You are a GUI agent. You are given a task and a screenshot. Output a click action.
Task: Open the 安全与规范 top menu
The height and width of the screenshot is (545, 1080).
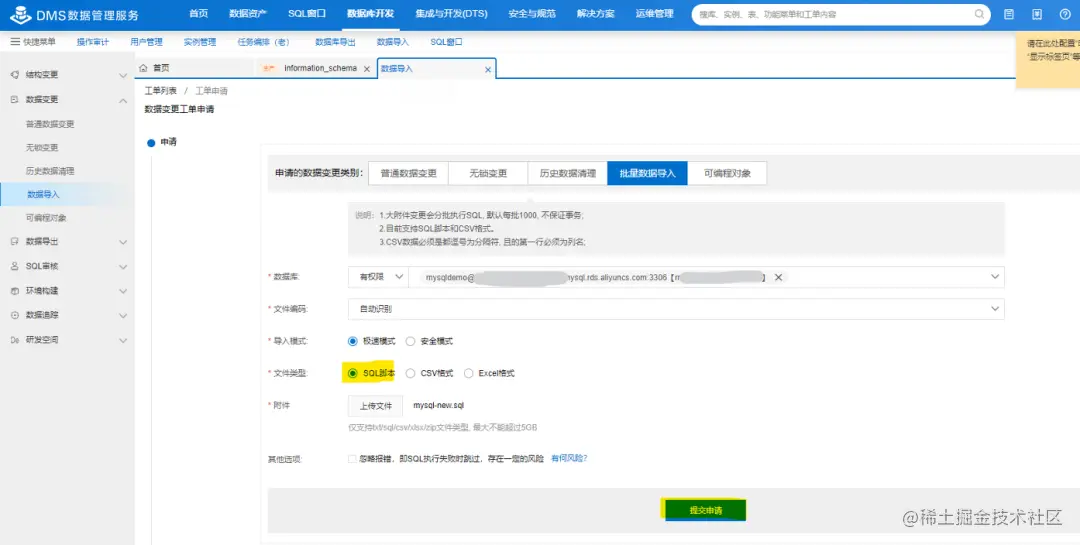pos(532,14)
